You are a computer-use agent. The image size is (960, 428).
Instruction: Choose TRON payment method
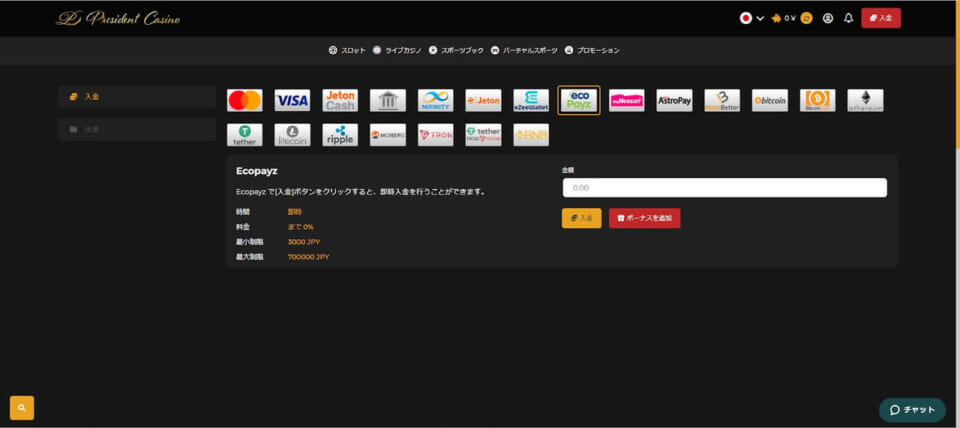pos(435,135)
